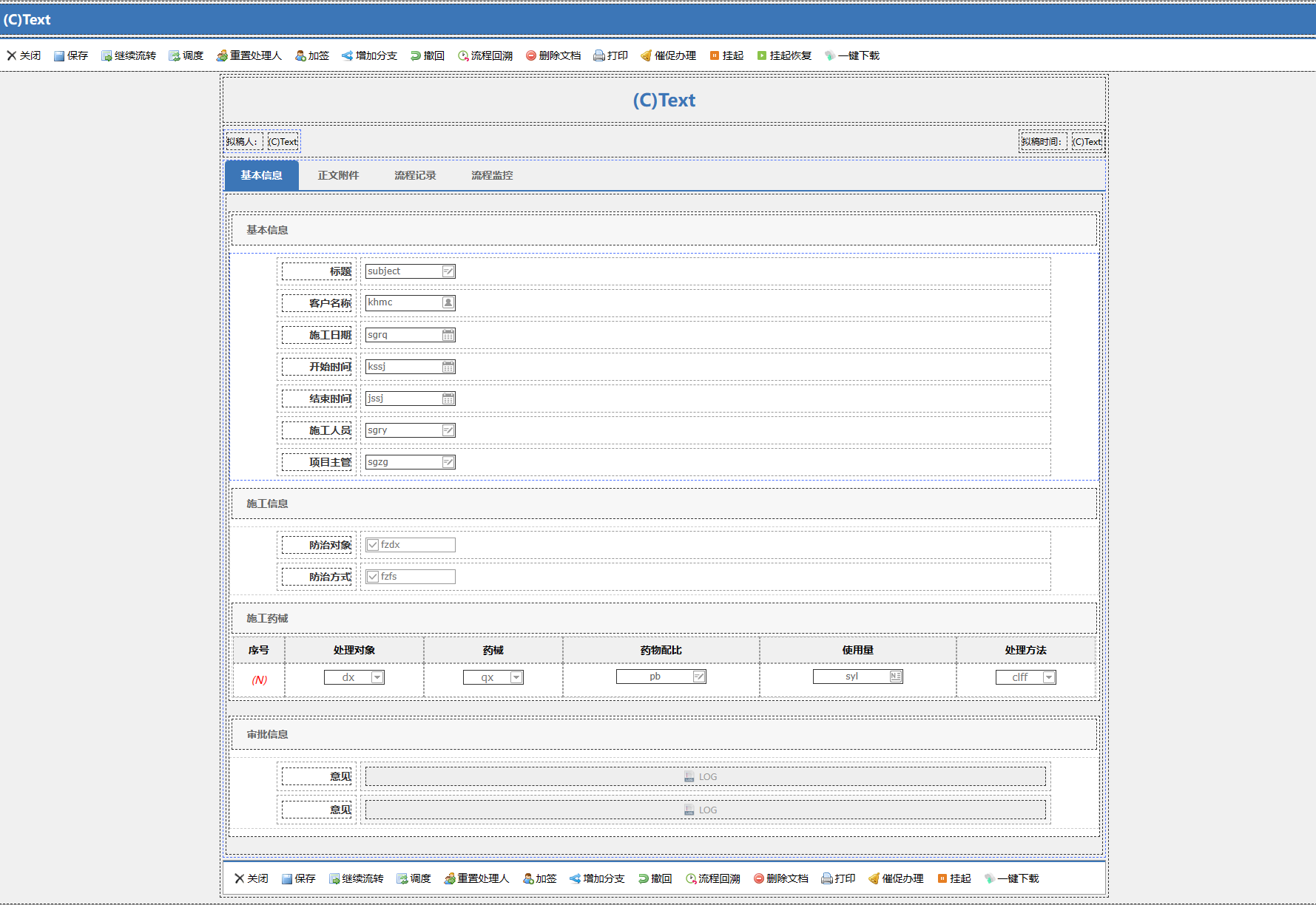This screenshot has width=1316, height=905.
Task: Click 调度 in the bottom toolbar
Action: tap(414, 878)
